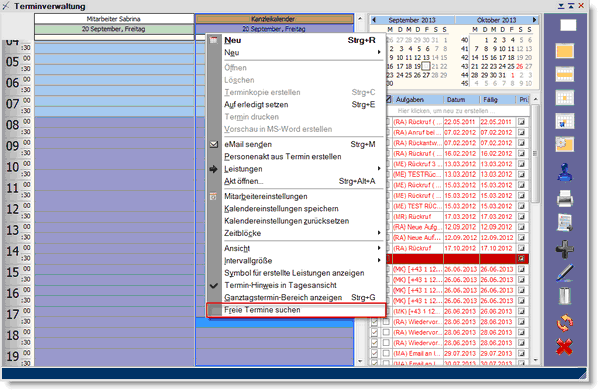599x391 pixels.
Task: Click priority icon in 17.10.2012 Rückruf row
Action: pos(521,248)
